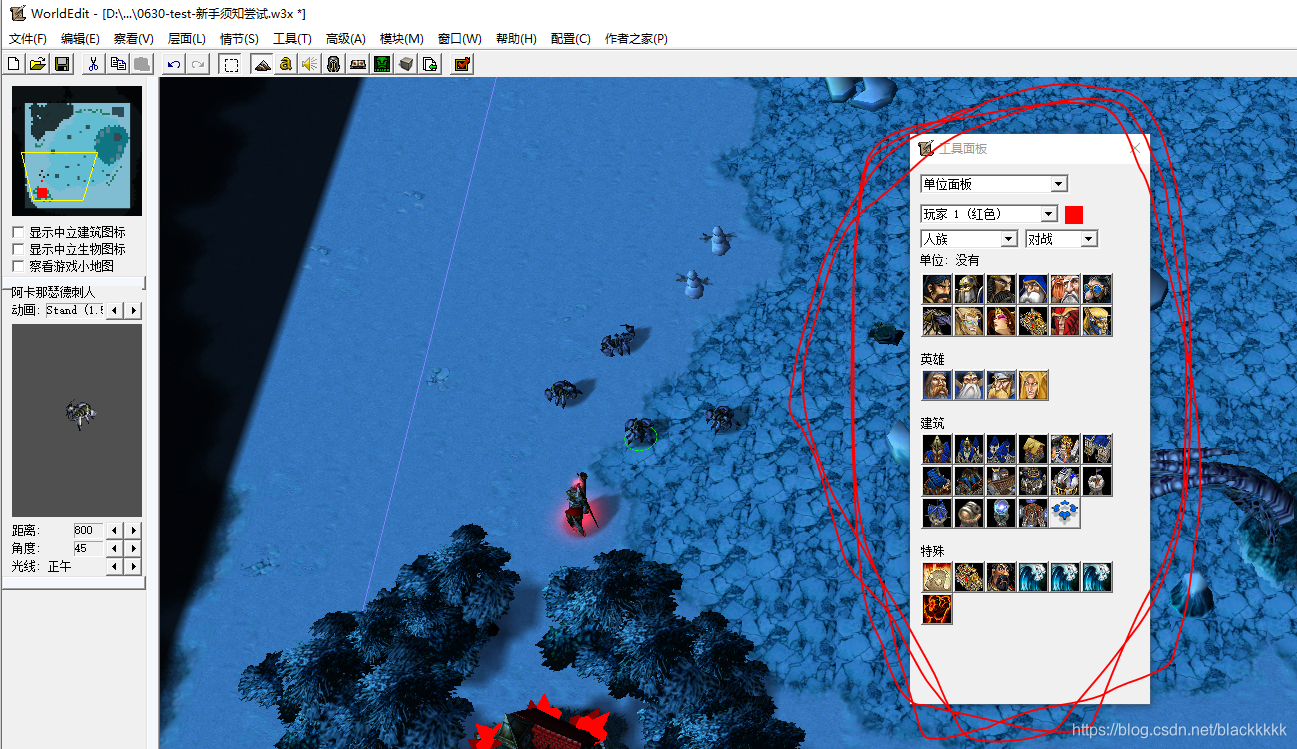Select the first water elemental icon under 特殊
Viewport: 1297px width, 749px height.
pos(1033,577)
